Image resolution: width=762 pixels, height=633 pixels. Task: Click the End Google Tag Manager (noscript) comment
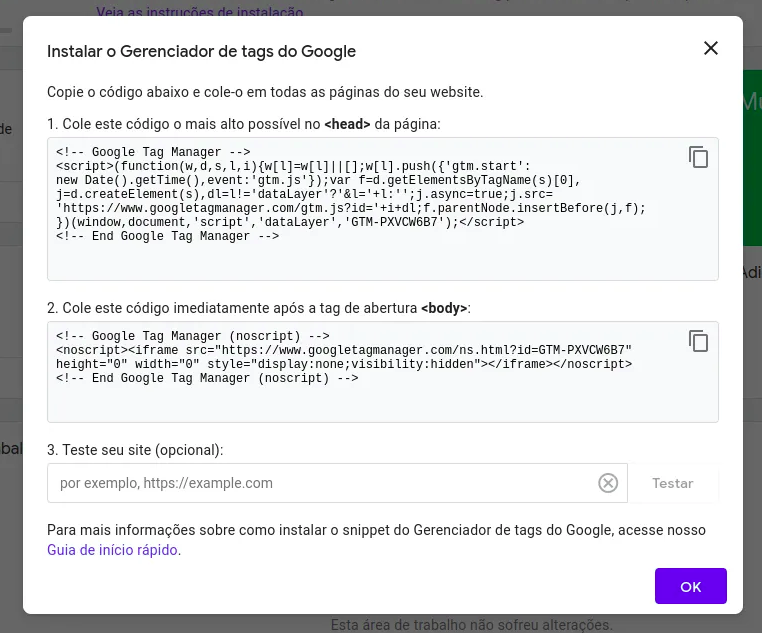click(207, 379)
